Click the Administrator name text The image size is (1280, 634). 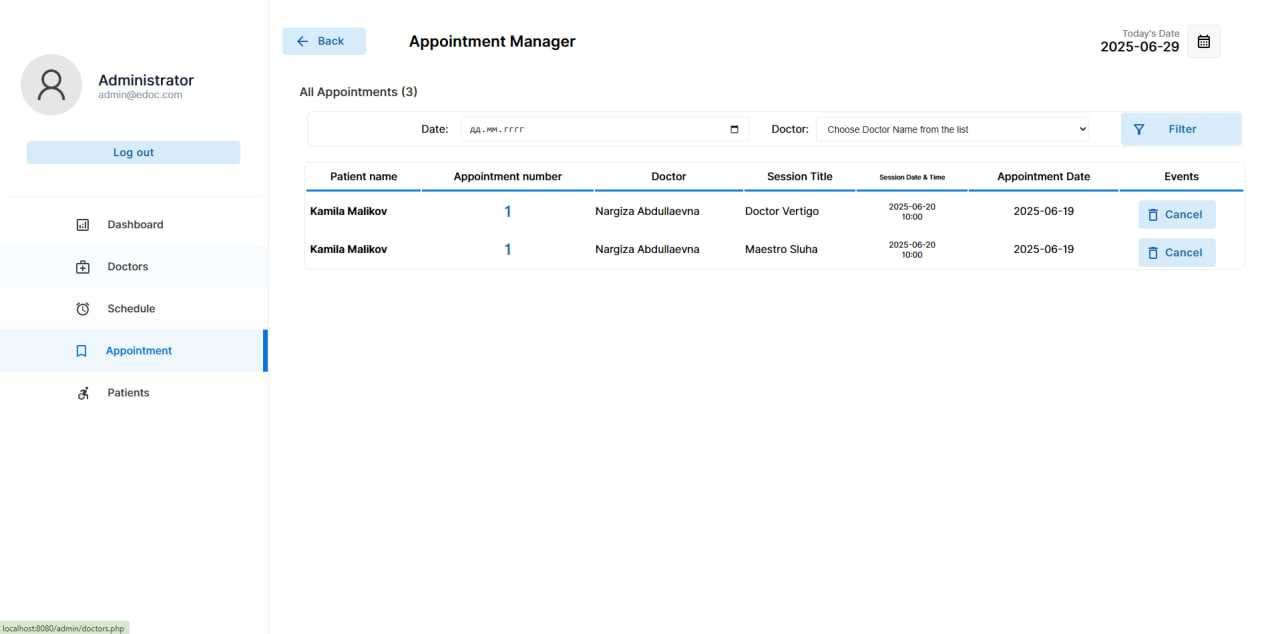click(146, 80)
